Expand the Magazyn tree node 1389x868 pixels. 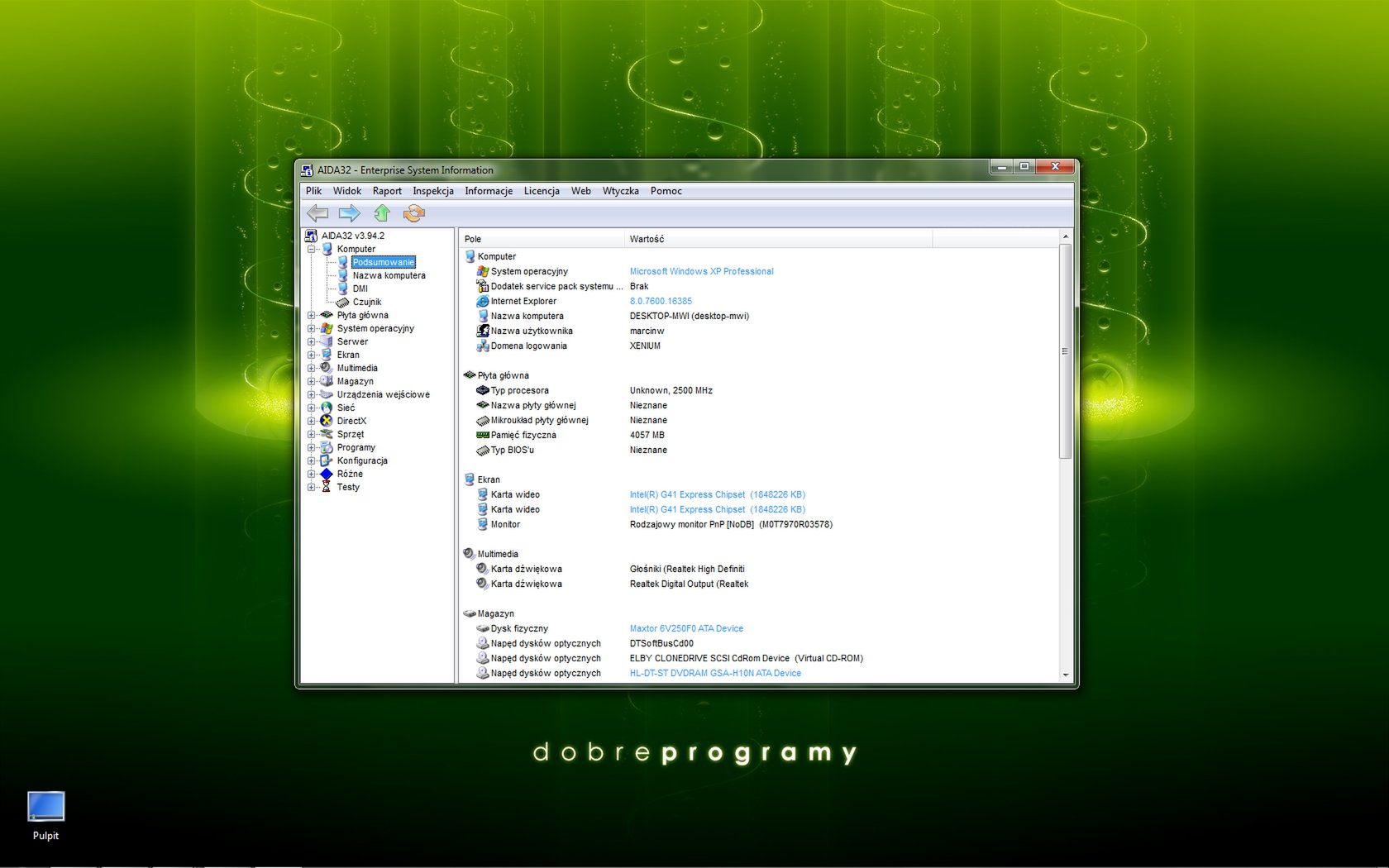312,381
